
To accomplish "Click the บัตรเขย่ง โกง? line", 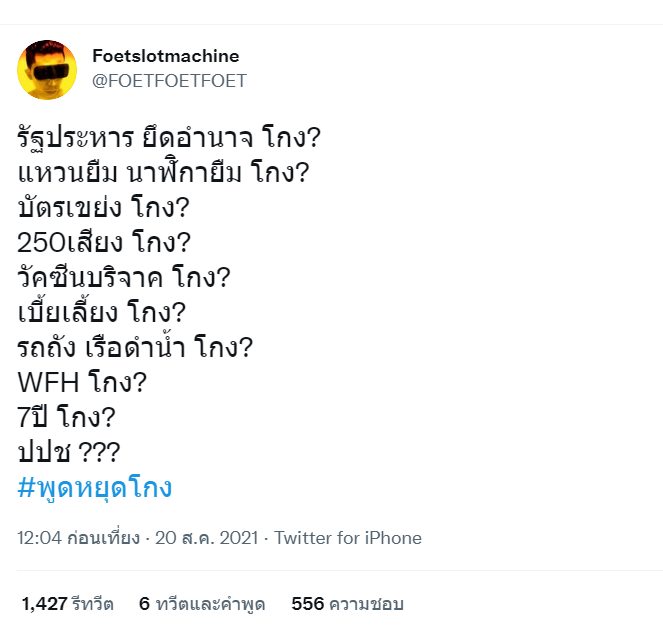I will [99, 207].
